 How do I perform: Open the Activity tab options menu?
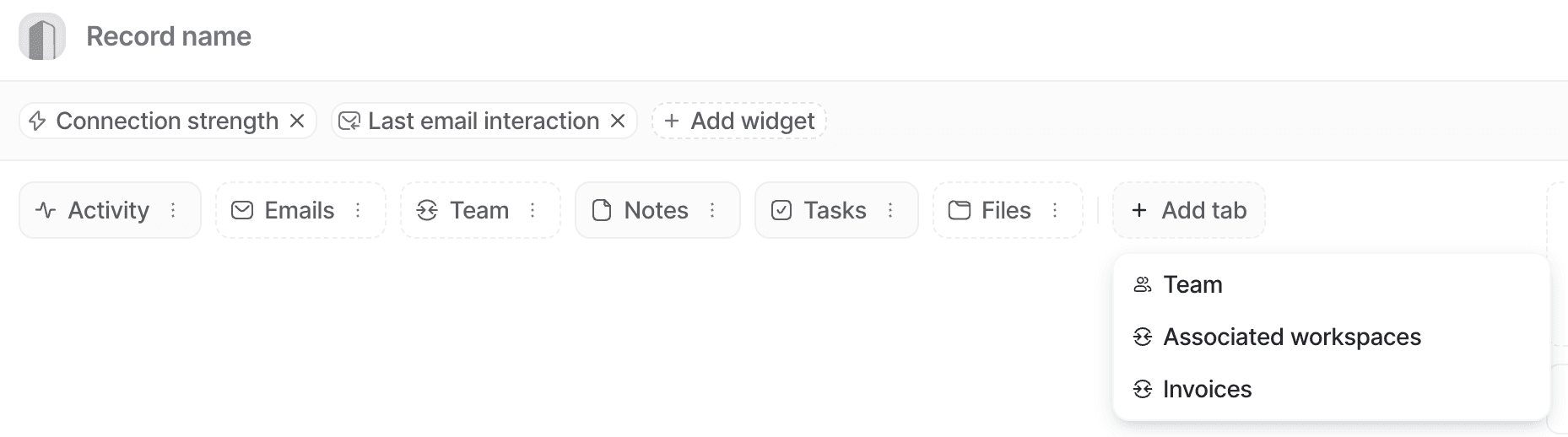coord(173,210)
